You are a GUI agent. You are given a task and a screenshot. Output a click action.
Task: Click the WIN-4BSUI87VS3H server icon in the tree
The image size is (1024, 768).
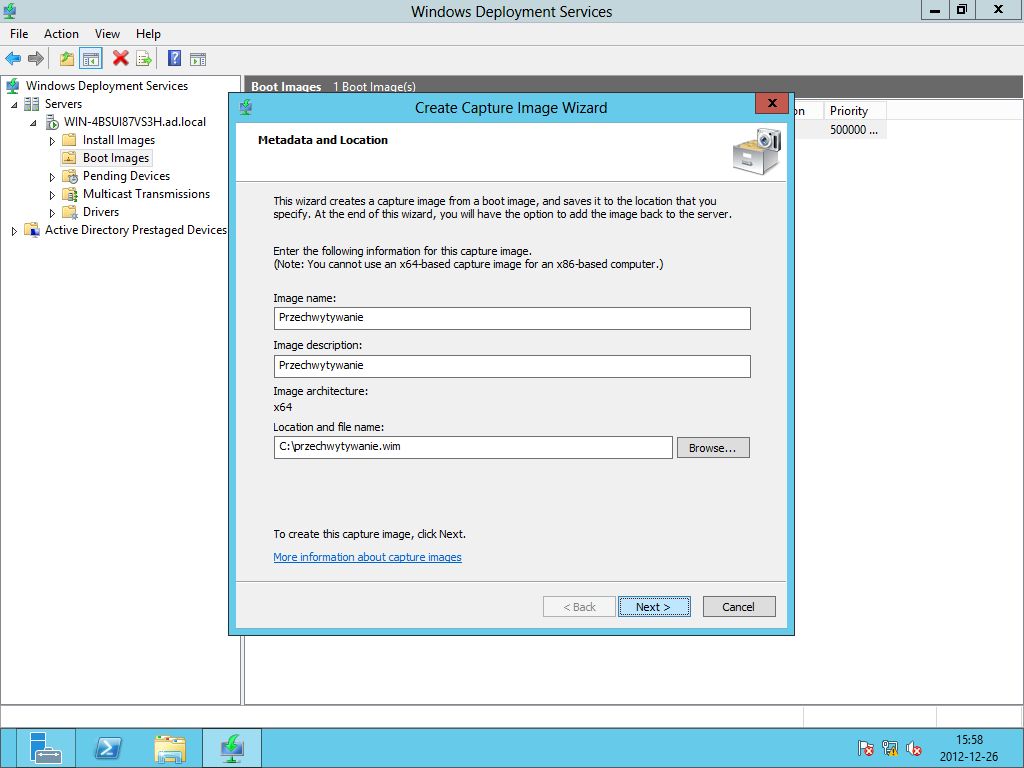[x=52, y=122]
